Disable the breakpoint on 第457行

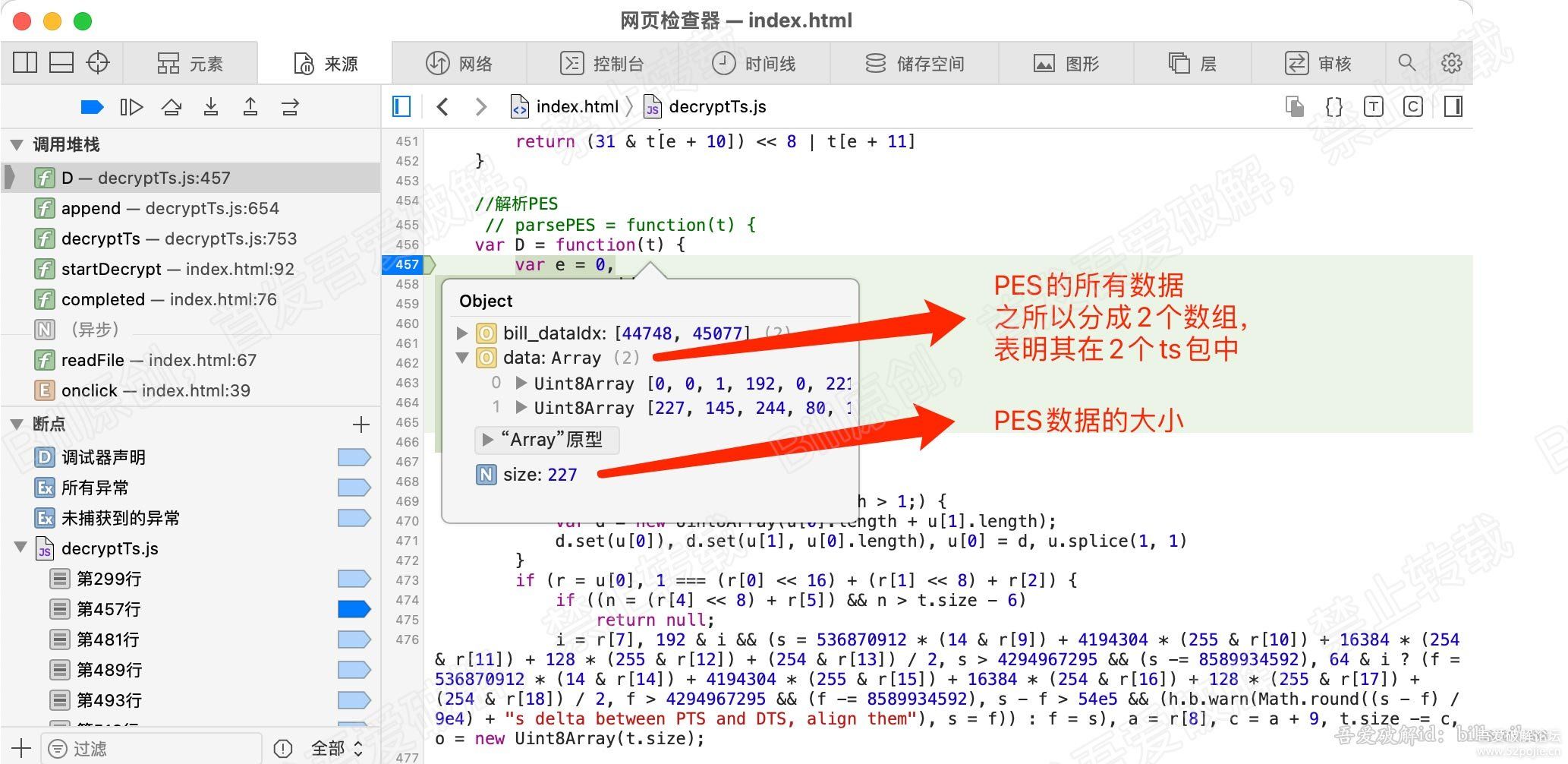[354, 608]
